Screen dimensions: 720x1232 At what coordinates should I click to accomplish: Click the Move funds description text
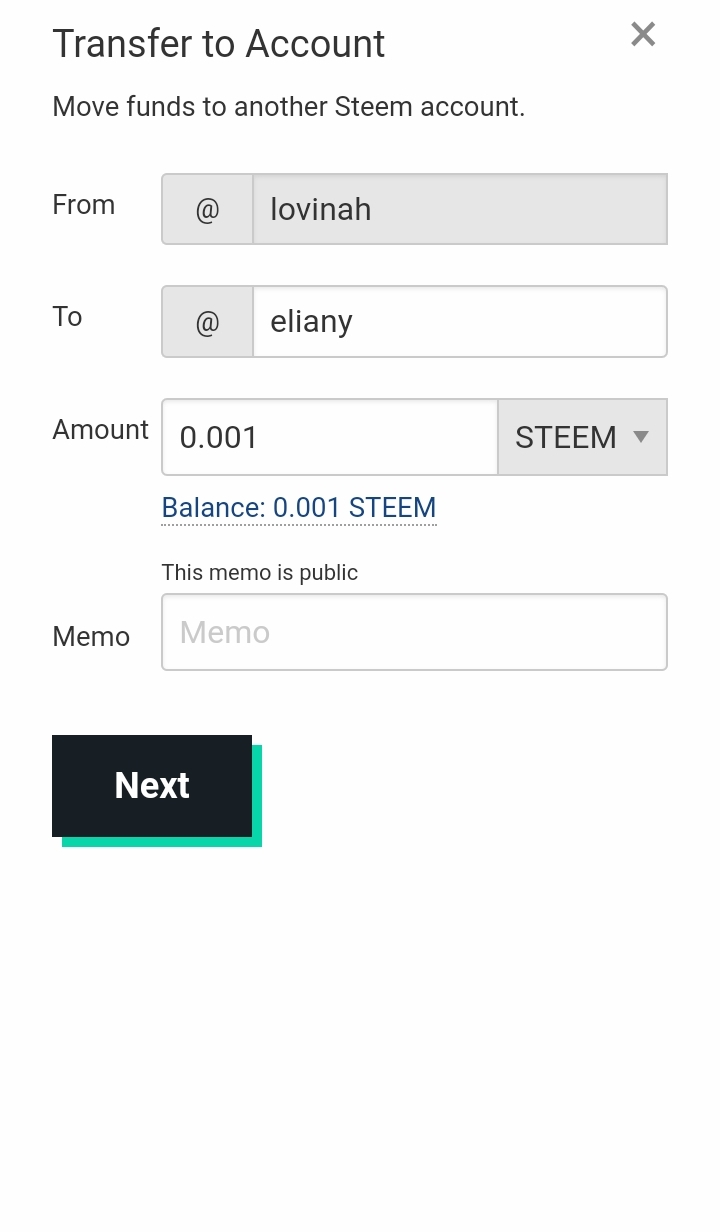click(x=288, y=107)
